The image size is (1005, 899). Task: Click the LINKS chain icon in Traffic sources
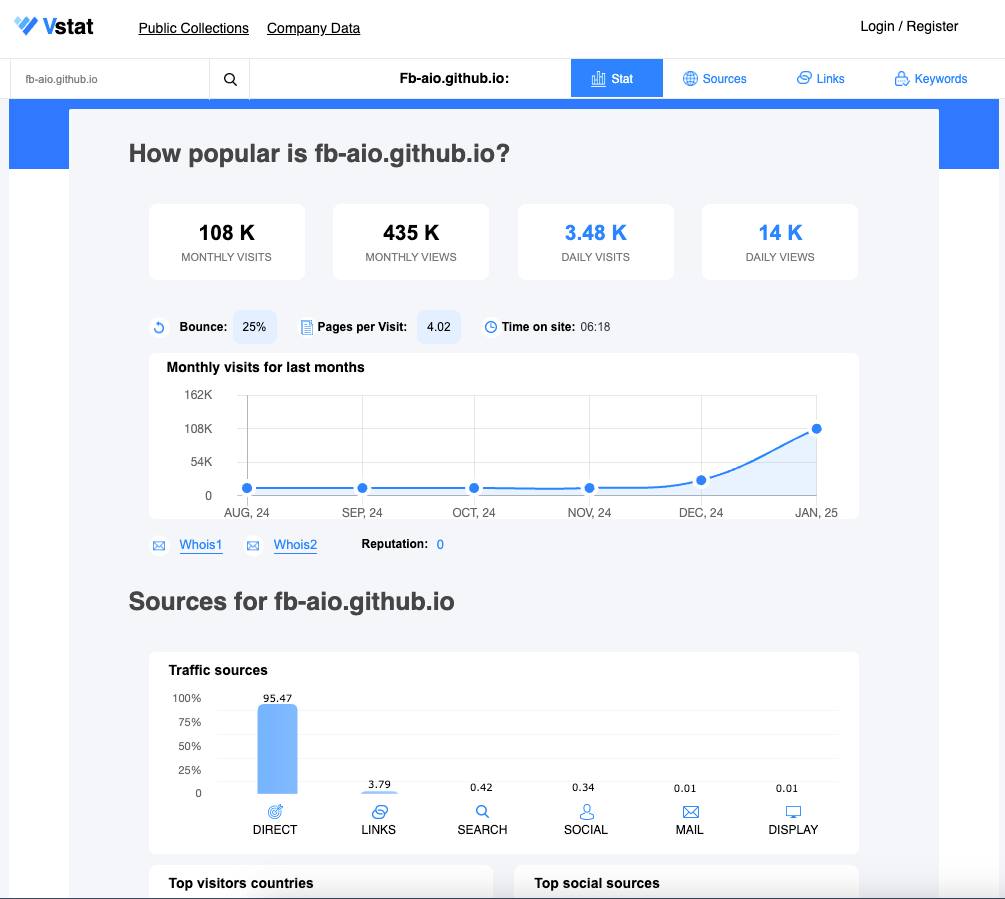click(379, 812)
